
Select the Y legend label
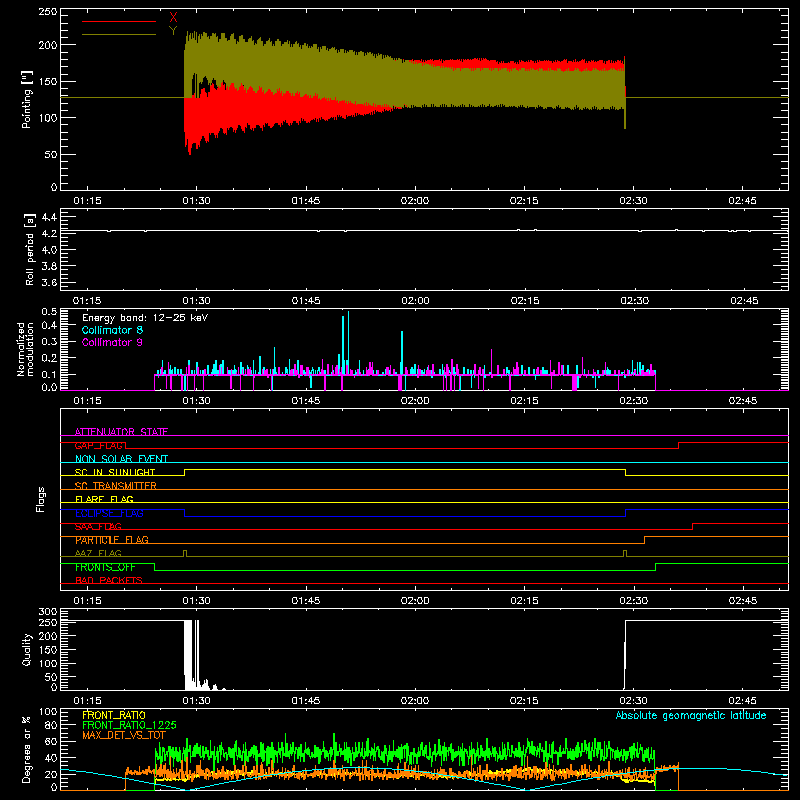173,31
